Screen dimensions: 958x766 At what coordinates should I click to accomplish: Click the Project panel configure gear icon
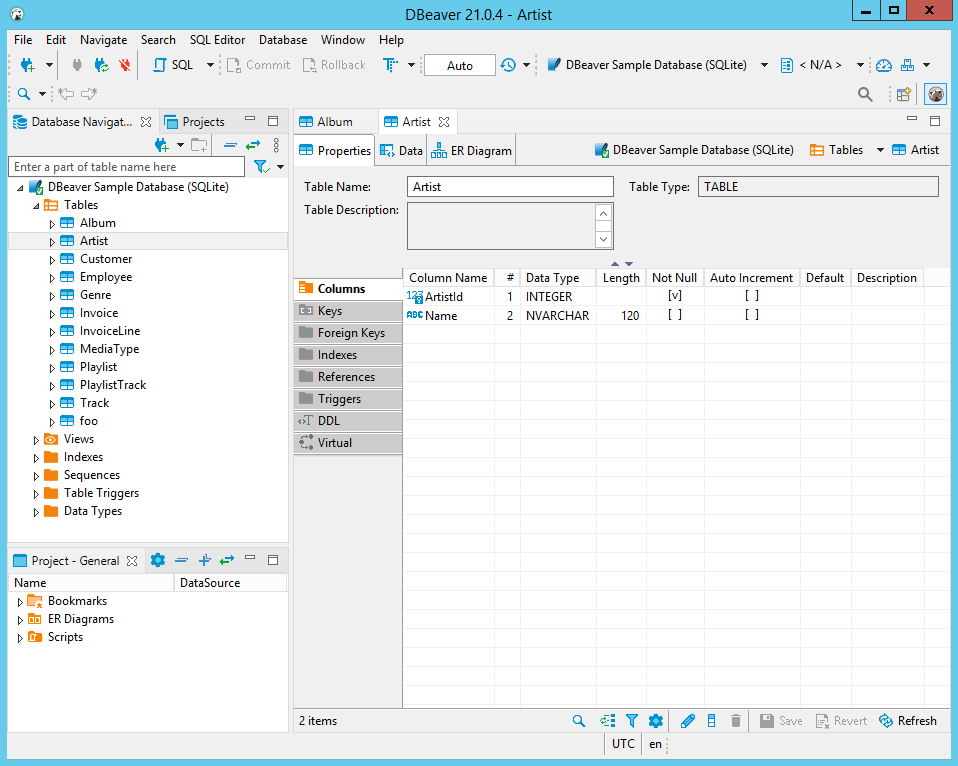tap(158, 560)
